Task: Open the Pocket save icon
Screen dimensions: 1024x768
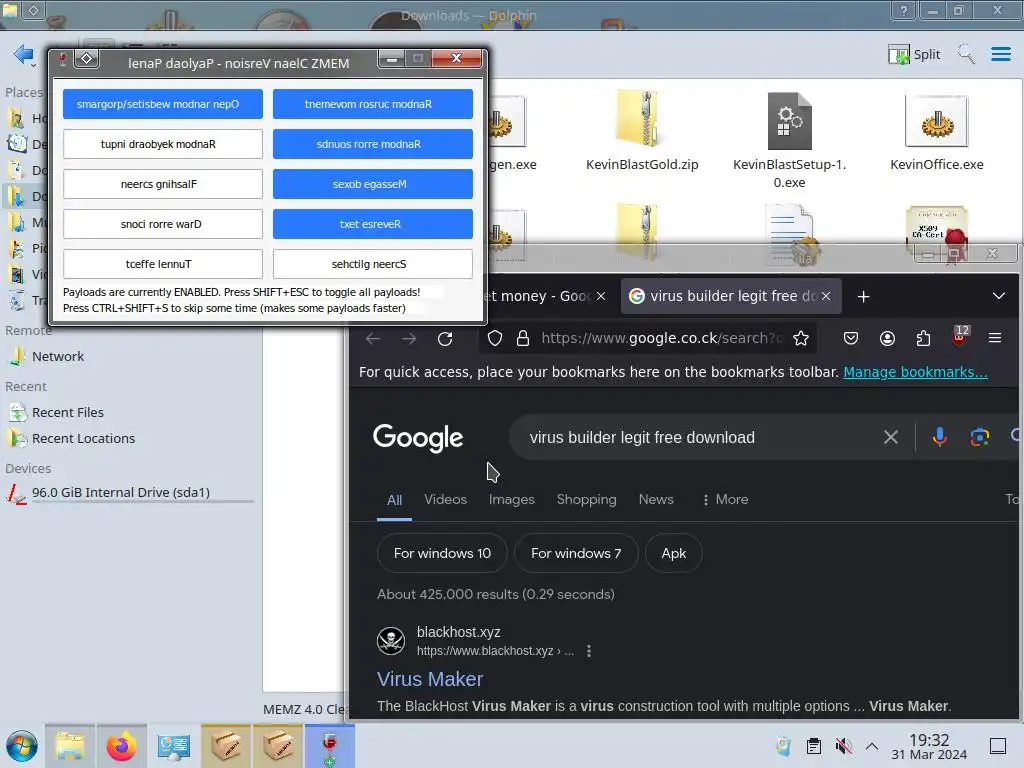Action: point(850,338)
